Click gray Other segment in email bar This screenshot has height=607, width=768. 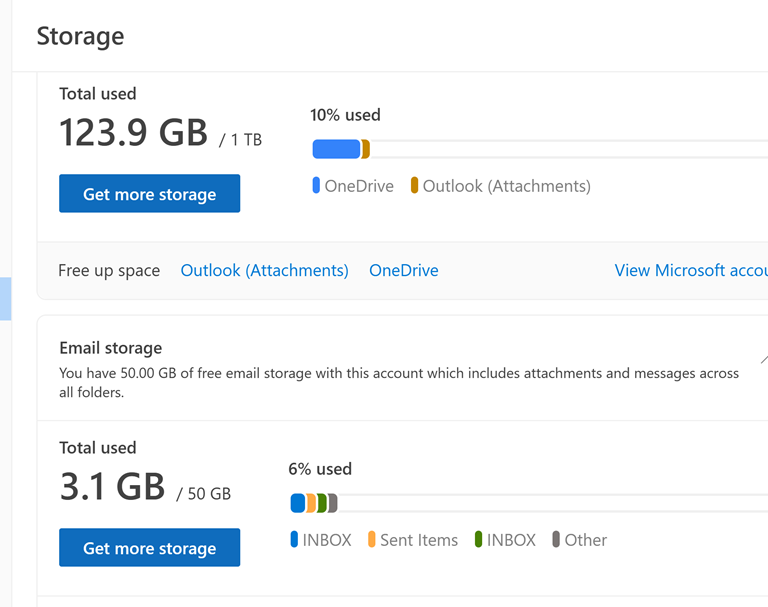tap(333, 503)
